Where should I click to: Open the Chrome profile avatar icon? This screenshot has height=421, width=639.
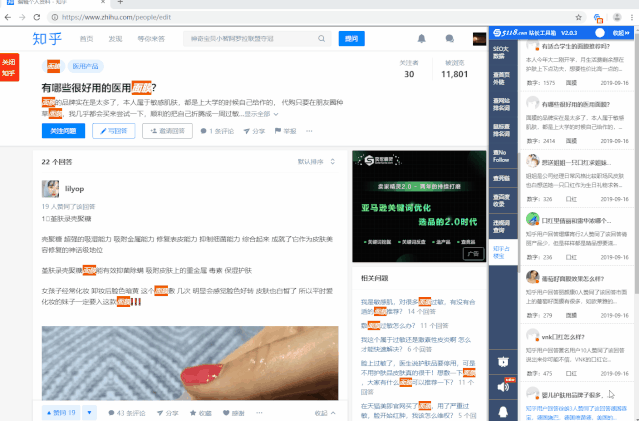click(x=617, y=17)
